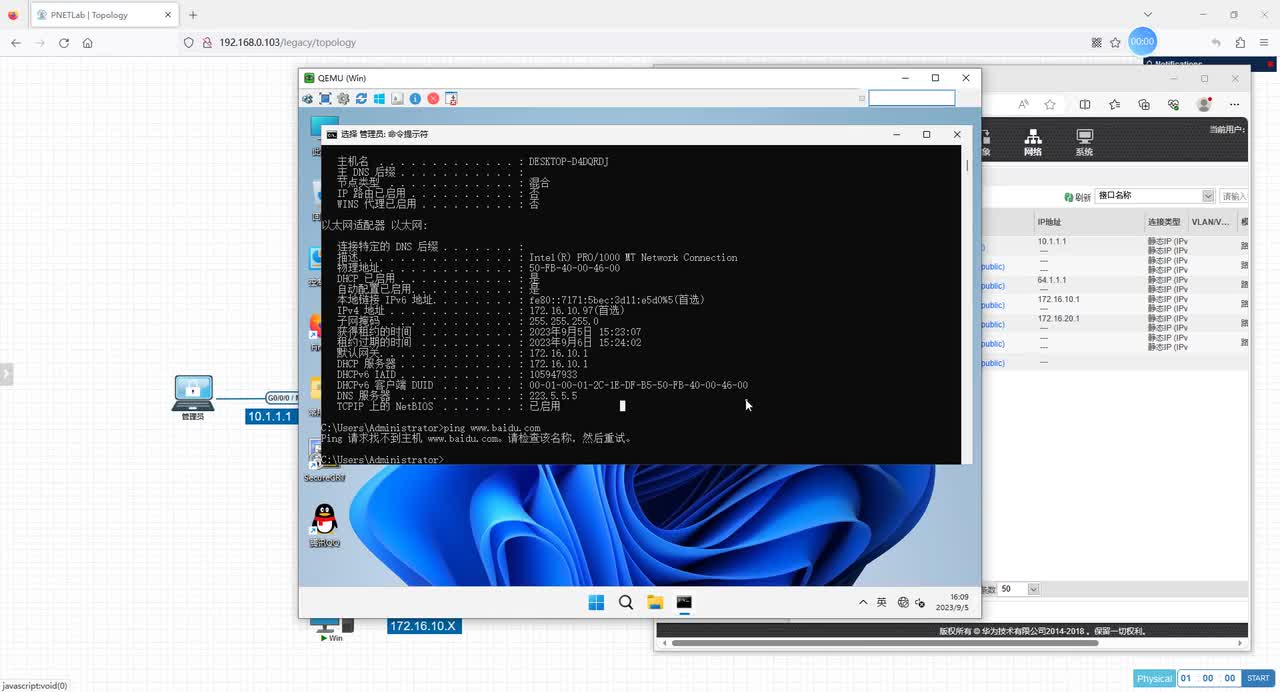Viewport: 1280px width, 692px height.
Task: Open browser hamburger menu
Action: click(1265, 43)
